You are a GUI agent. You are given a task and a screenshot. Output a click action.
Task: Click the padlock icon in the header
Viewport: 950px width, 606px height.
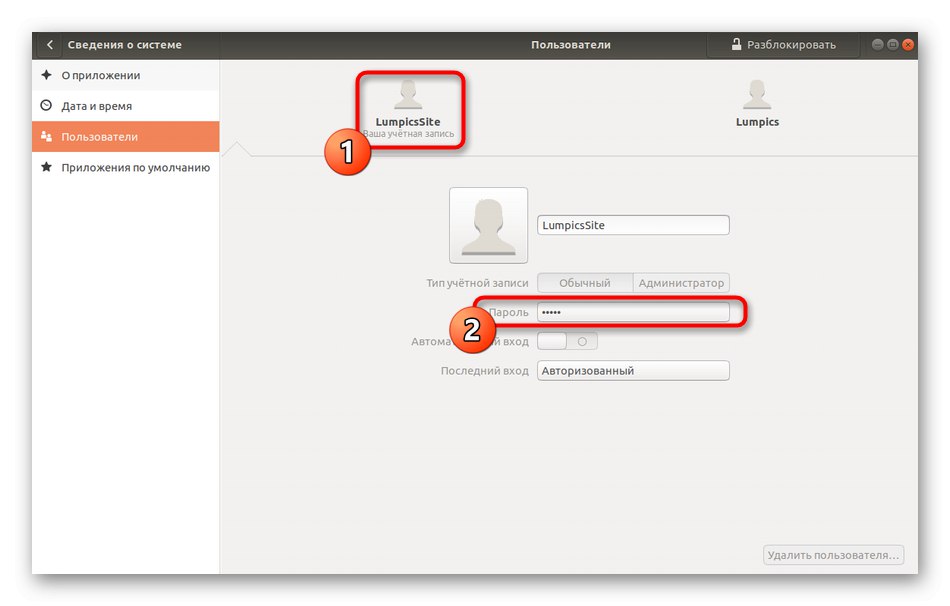pyautogui.click(x=736, y=44)
